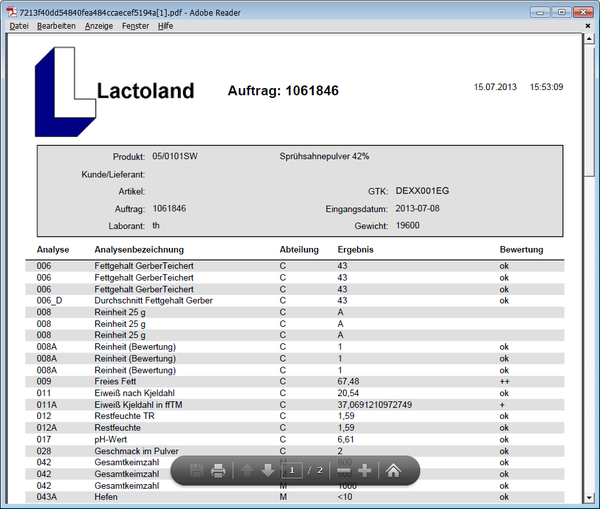Click result '37,0691210972749'
The image size is (600, 509).
[x=375, y=405]
